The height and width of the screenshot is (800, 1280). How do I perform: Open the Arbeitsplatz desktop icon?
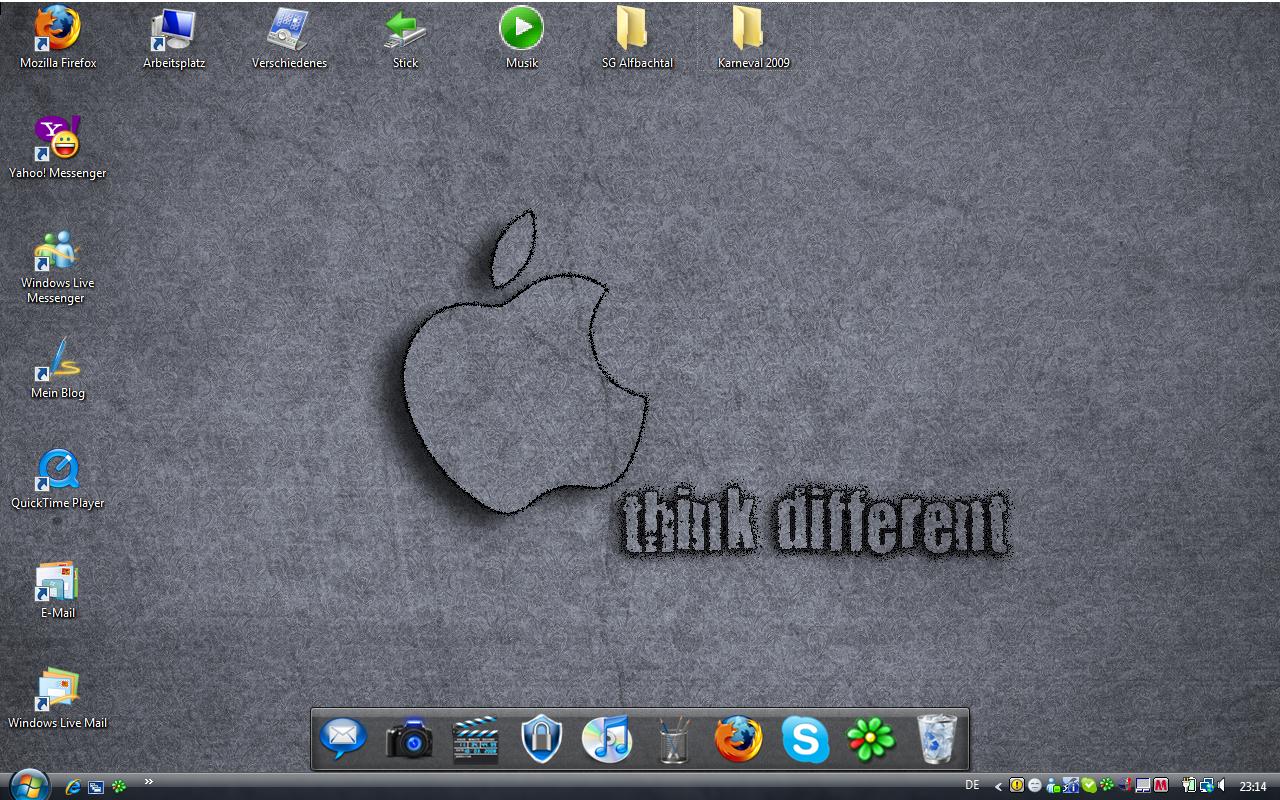(174, 39)
